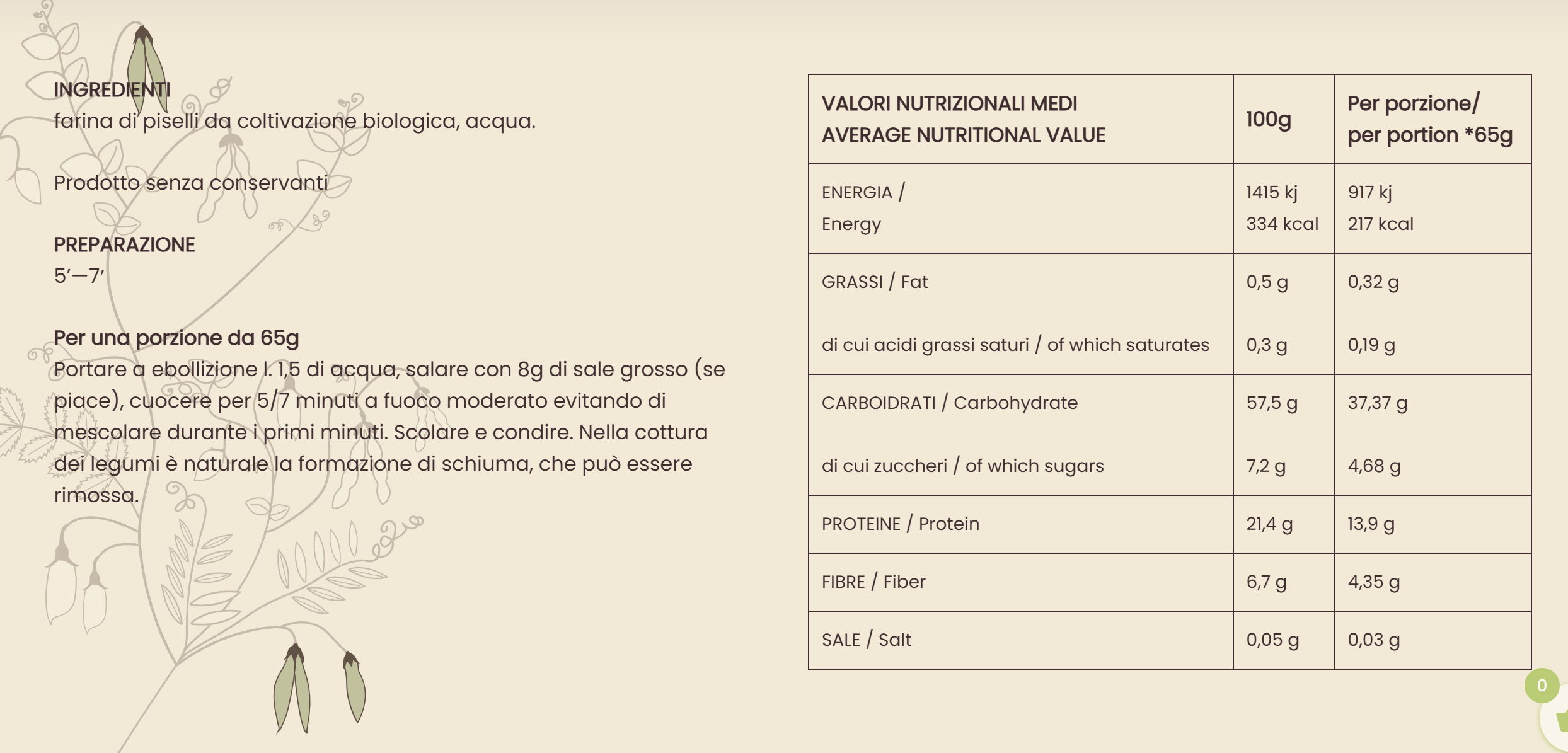Click the double pea pod illustration at bottom

(292, 689)
